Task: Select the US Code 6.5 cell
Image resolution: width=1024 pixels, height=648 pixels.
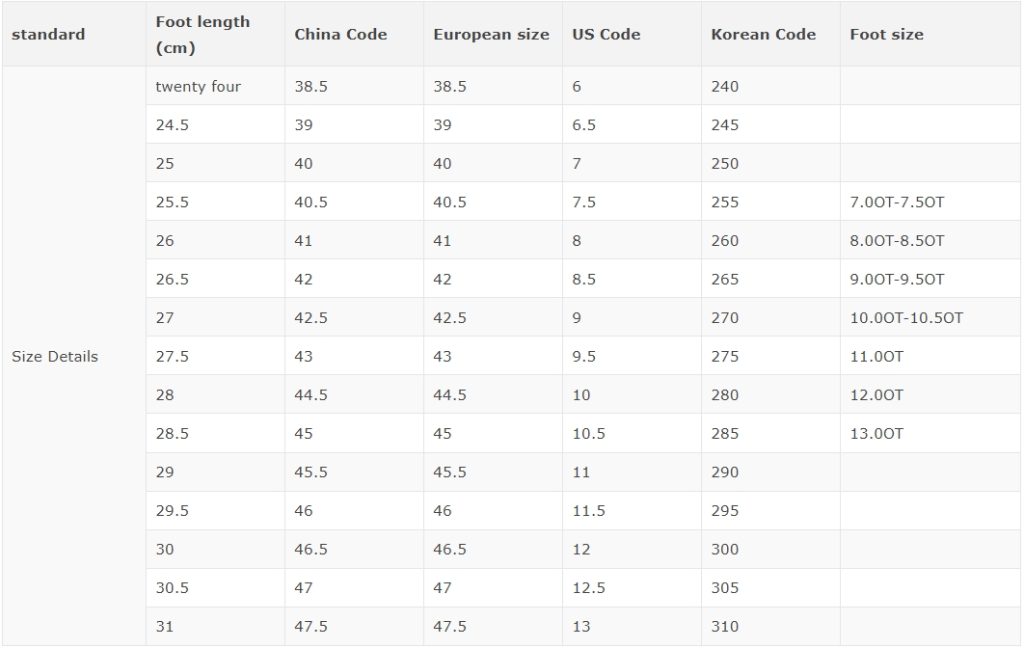Action: pyautogui.click(x=632, y=125)
